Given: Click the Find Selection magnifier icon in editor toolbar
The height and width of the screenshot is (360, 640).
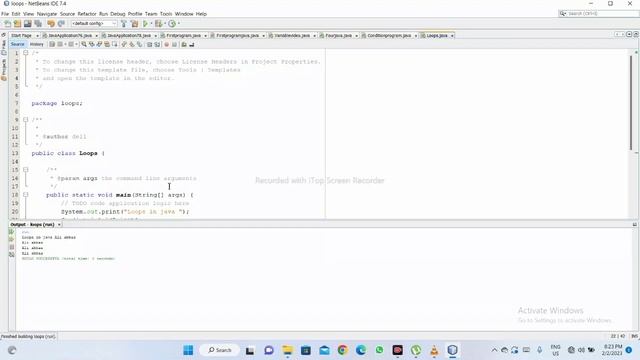Looking at the screenshot, I should tap(84, 44).
